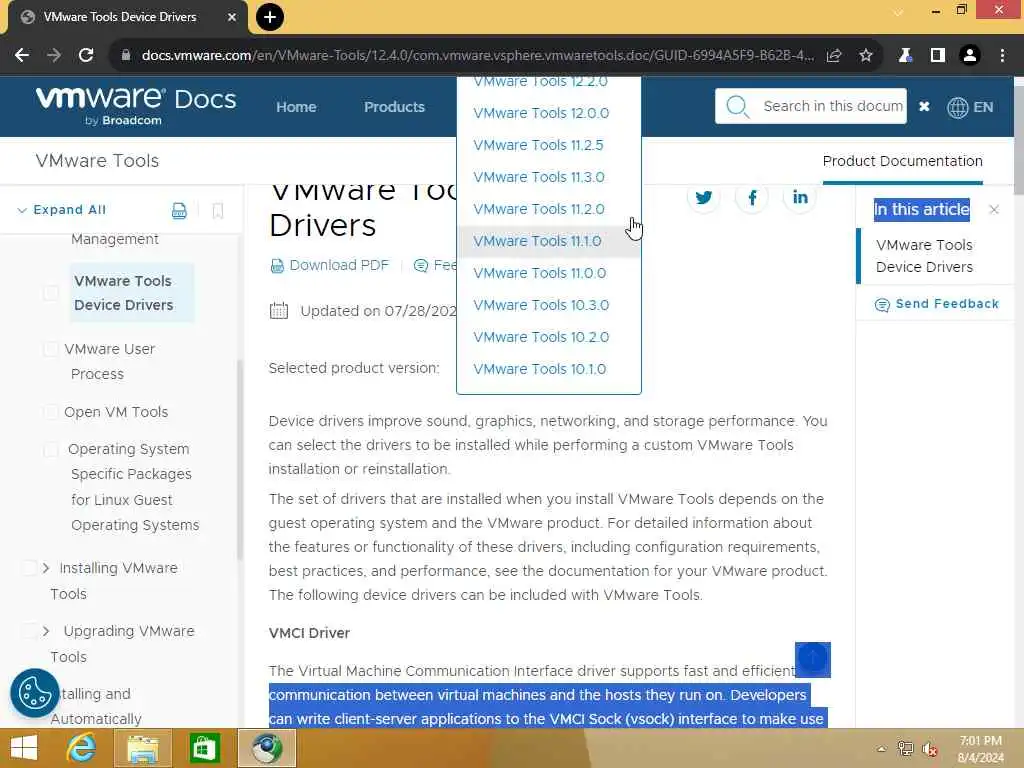
Task: Open the Products navigation menu
Action: pos(394,107)
